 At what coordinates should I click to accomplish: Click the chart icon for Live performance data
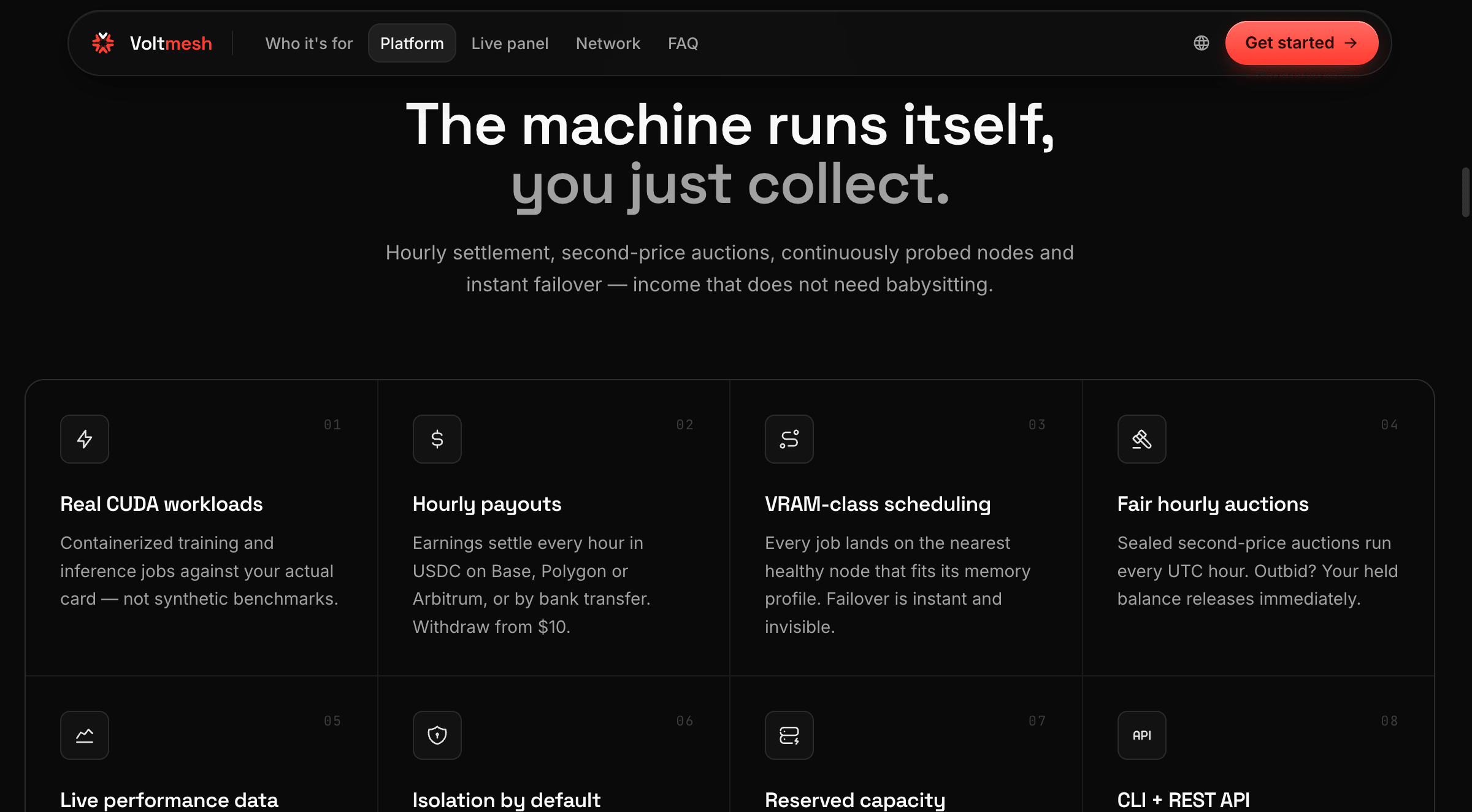(85, 735)
